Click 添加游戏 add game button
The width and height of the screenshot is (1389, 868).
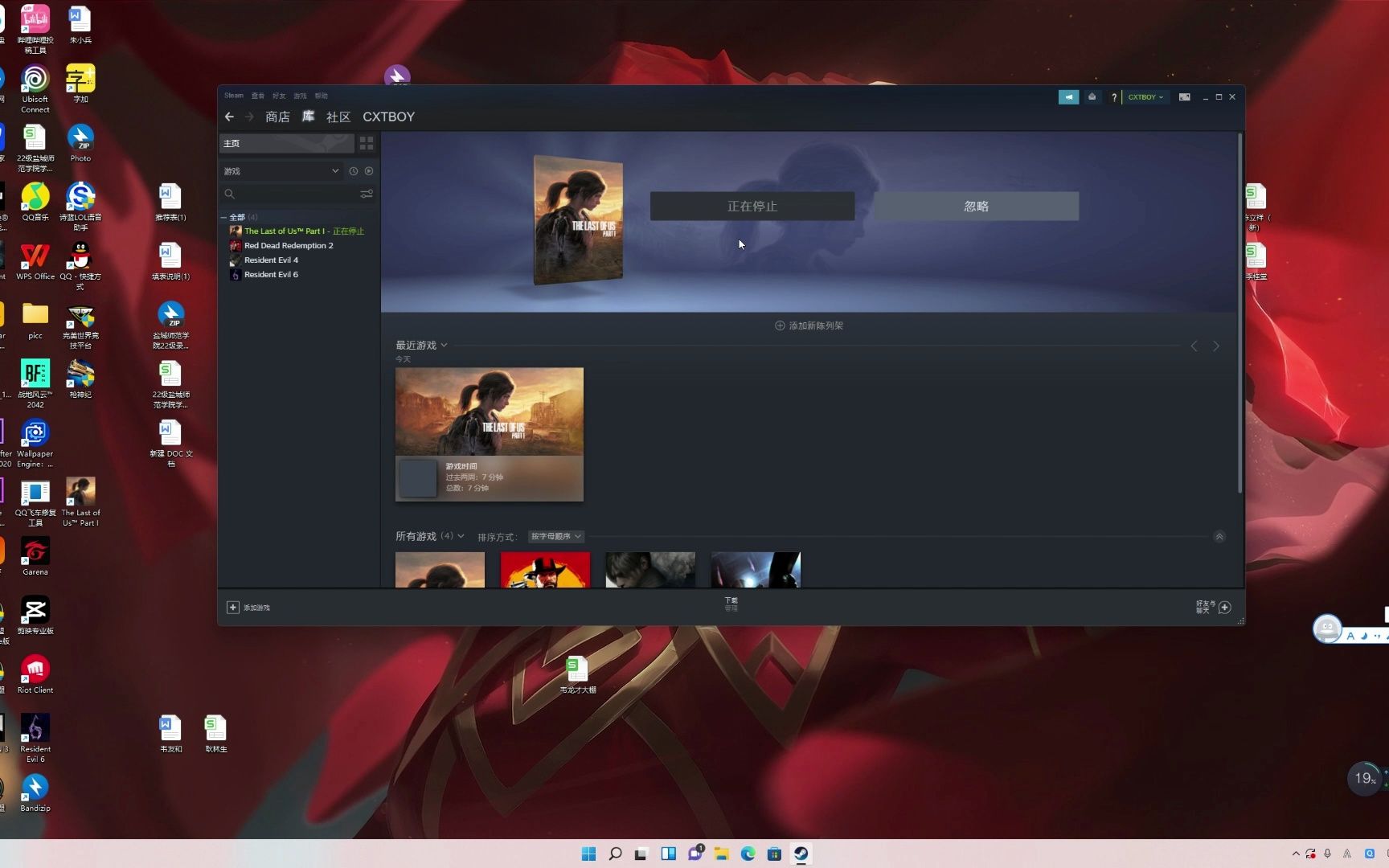pyautogui.click(x=248, y=608)
